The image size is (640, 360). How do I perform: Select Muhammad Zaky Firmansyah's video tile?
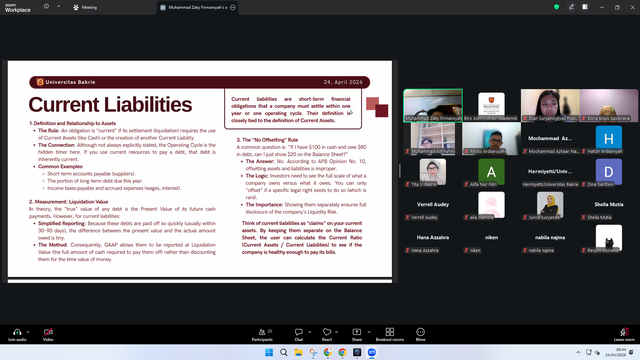pos(433,105)
